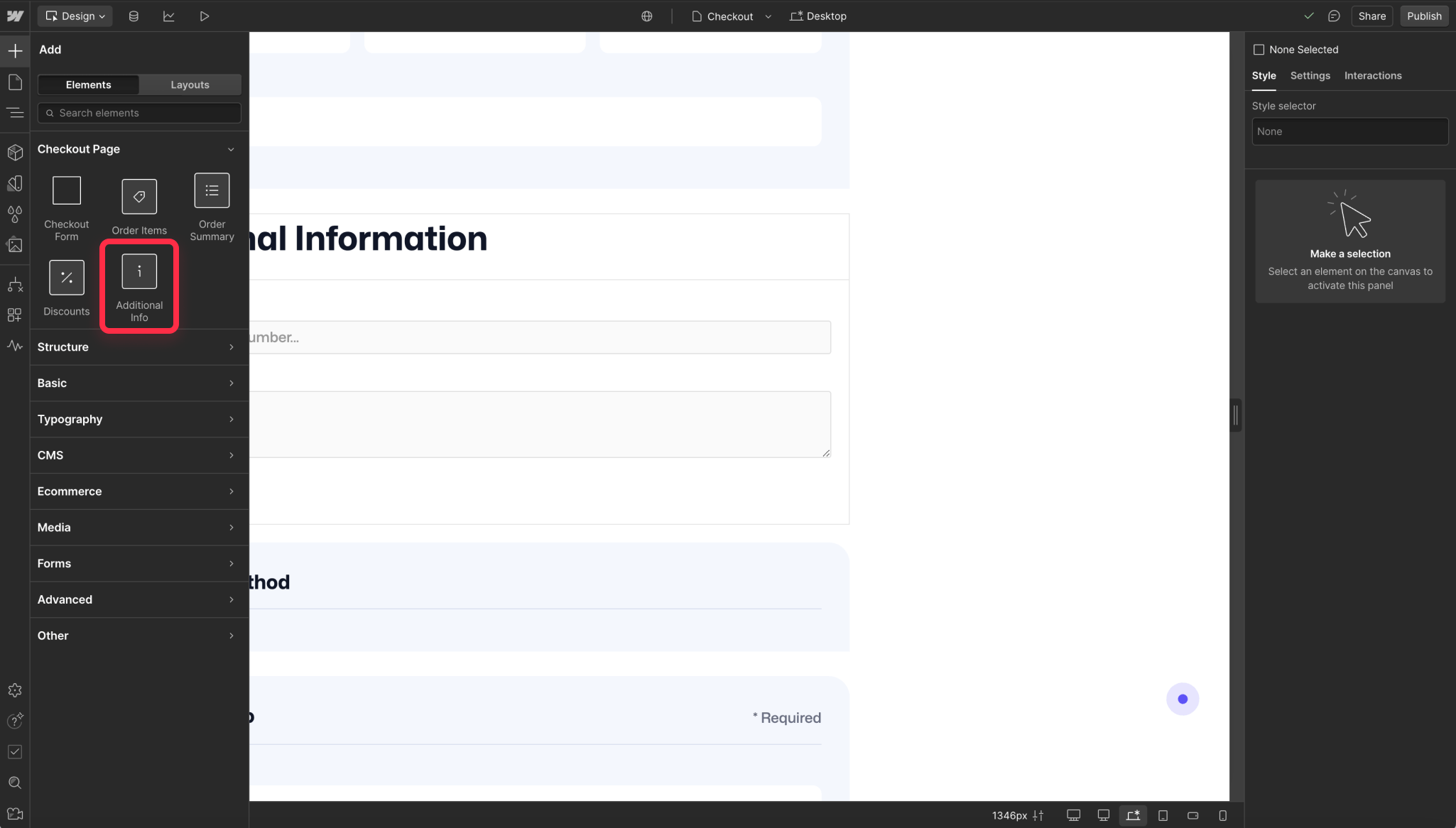Add the Order Items element
The image size is (1456, 828).
(139, 207)
